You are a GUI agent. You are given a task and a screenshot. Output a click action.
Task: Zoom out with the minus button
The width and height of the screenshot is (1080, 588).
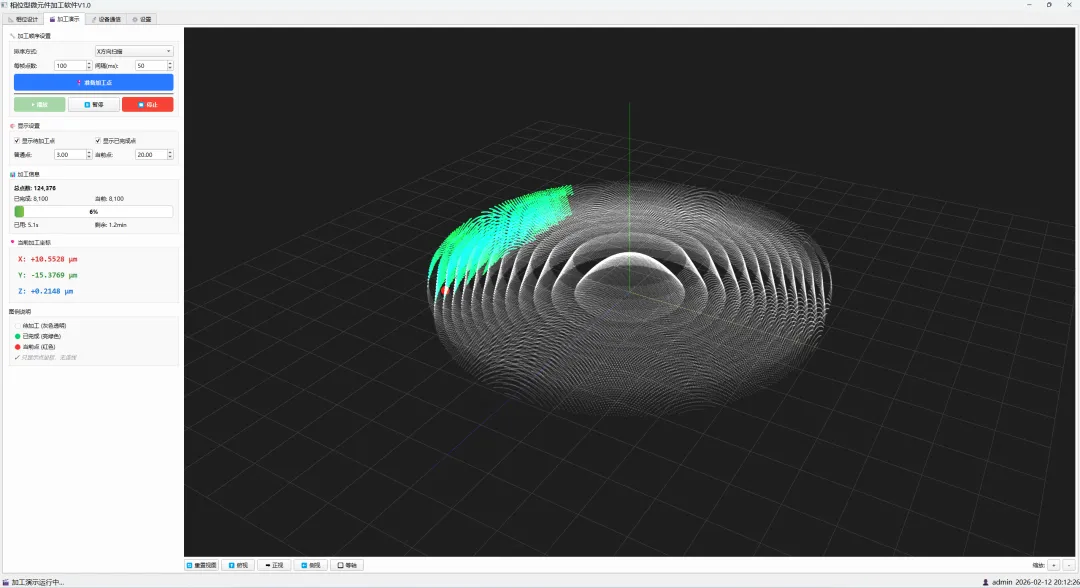pyautogui.click(x=1069, y=565)
